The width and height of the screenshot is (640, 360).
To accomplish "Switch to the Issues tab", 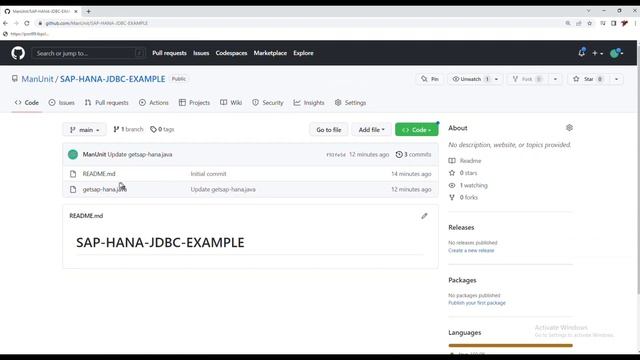I will coord(62,103).
